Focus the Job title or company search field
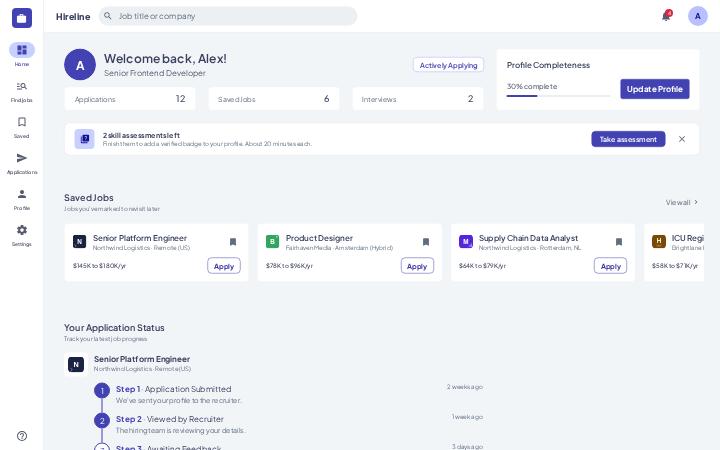This screenshot has width=720, height=450. coord(228,16)
